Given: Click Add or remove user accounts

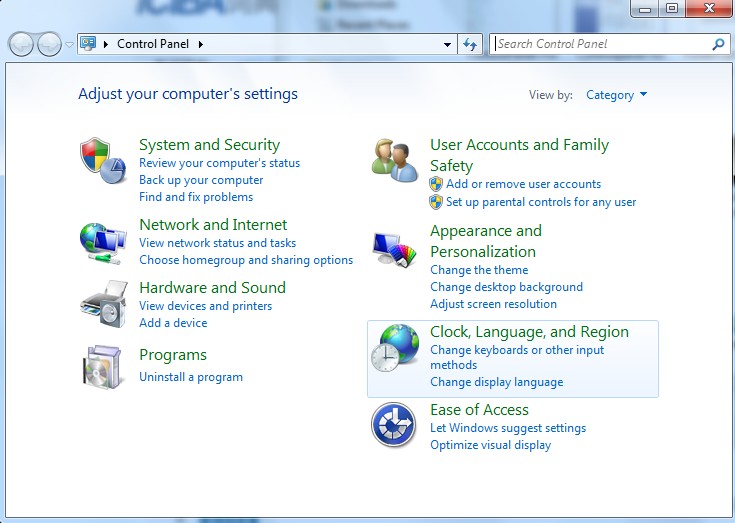Looking at the screenshot, I should click(523, 184).
